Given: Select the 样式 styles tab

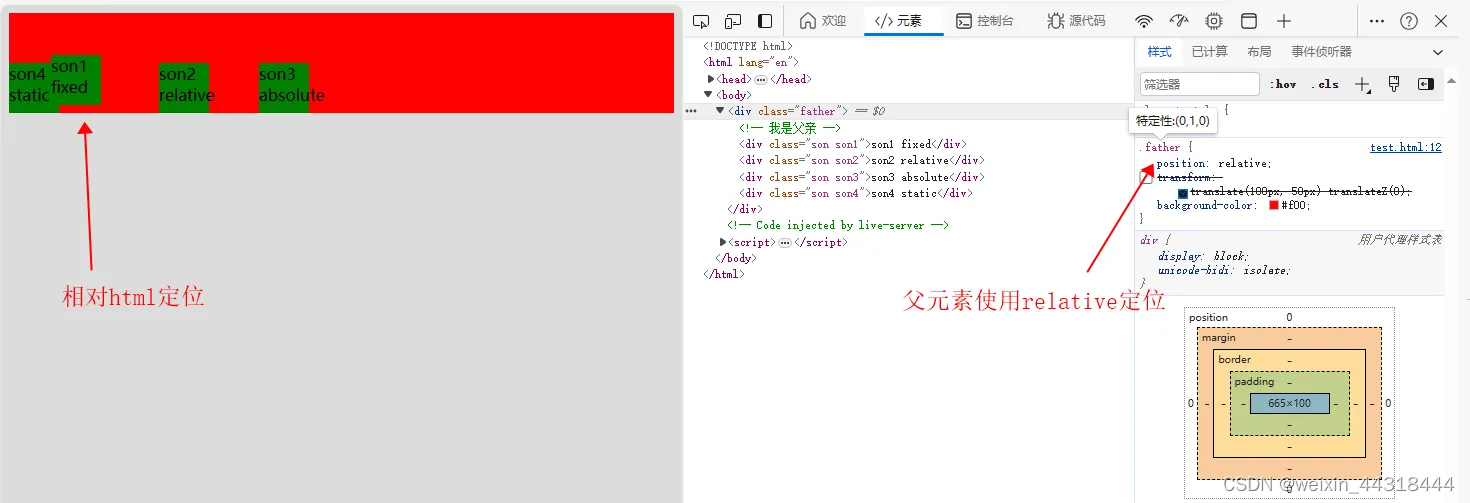Looking at the screenshot, I should click(1159, 52).
